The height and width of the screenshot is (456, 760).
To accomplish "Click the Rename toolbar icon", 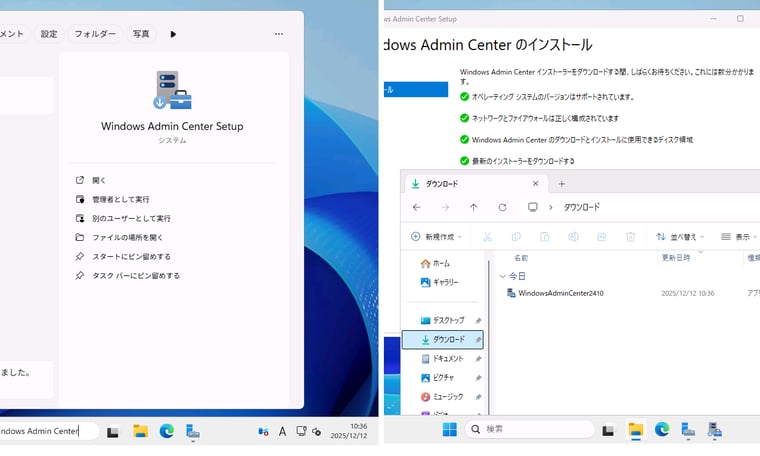I will coord(573,236).
